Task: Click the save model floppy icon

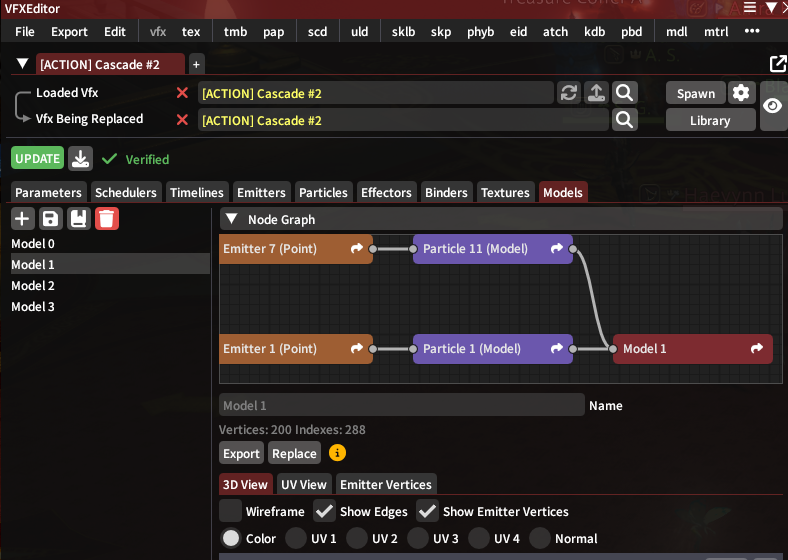Action: 50,219
